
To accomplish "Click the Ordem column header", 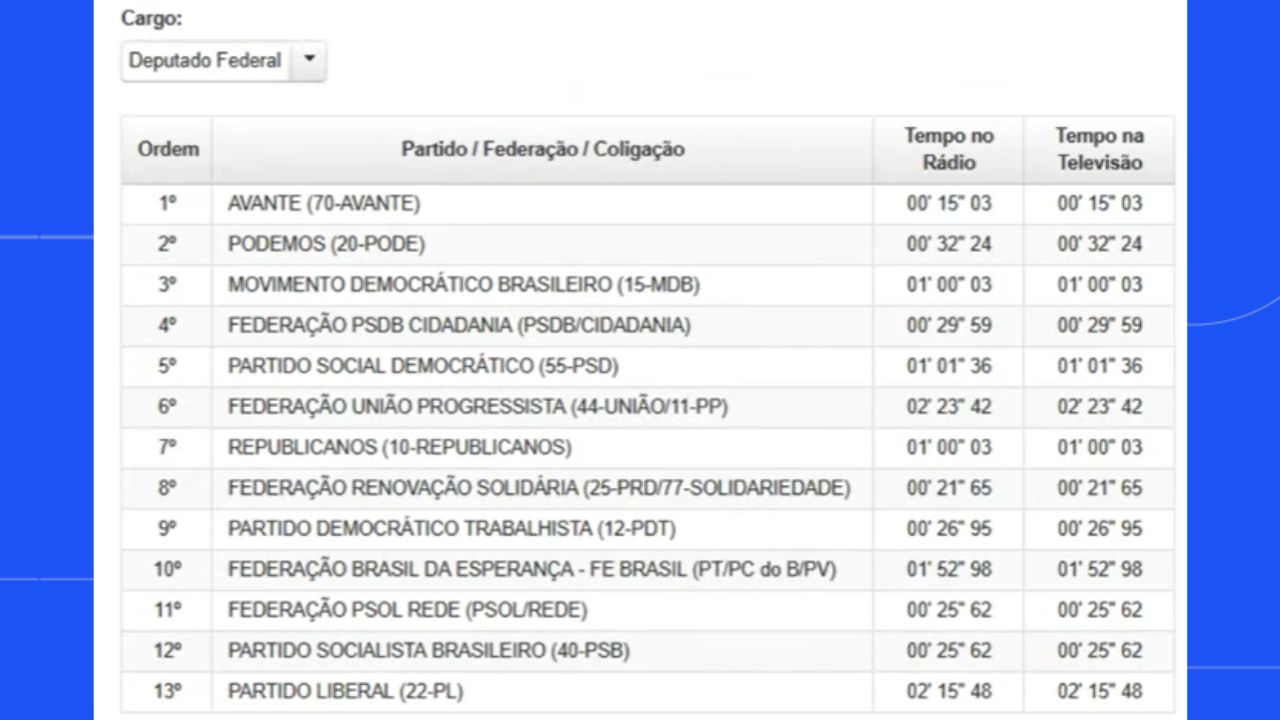I will click(x=168, y=149).
